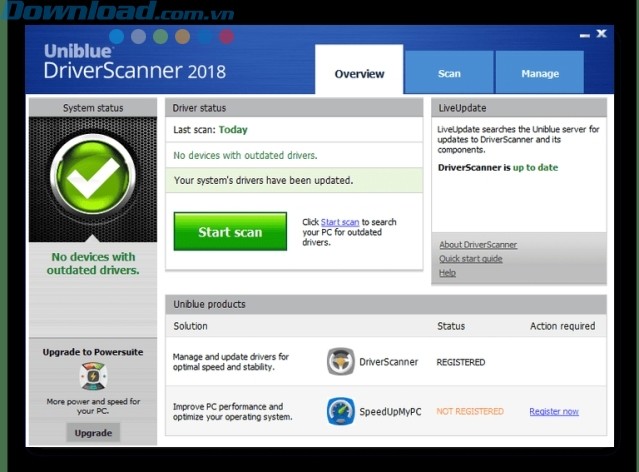The height and width of the screenshot is (472, 639).
Task: Click the REGISTERED status for DriverScanner
Action: coord(461,362)
